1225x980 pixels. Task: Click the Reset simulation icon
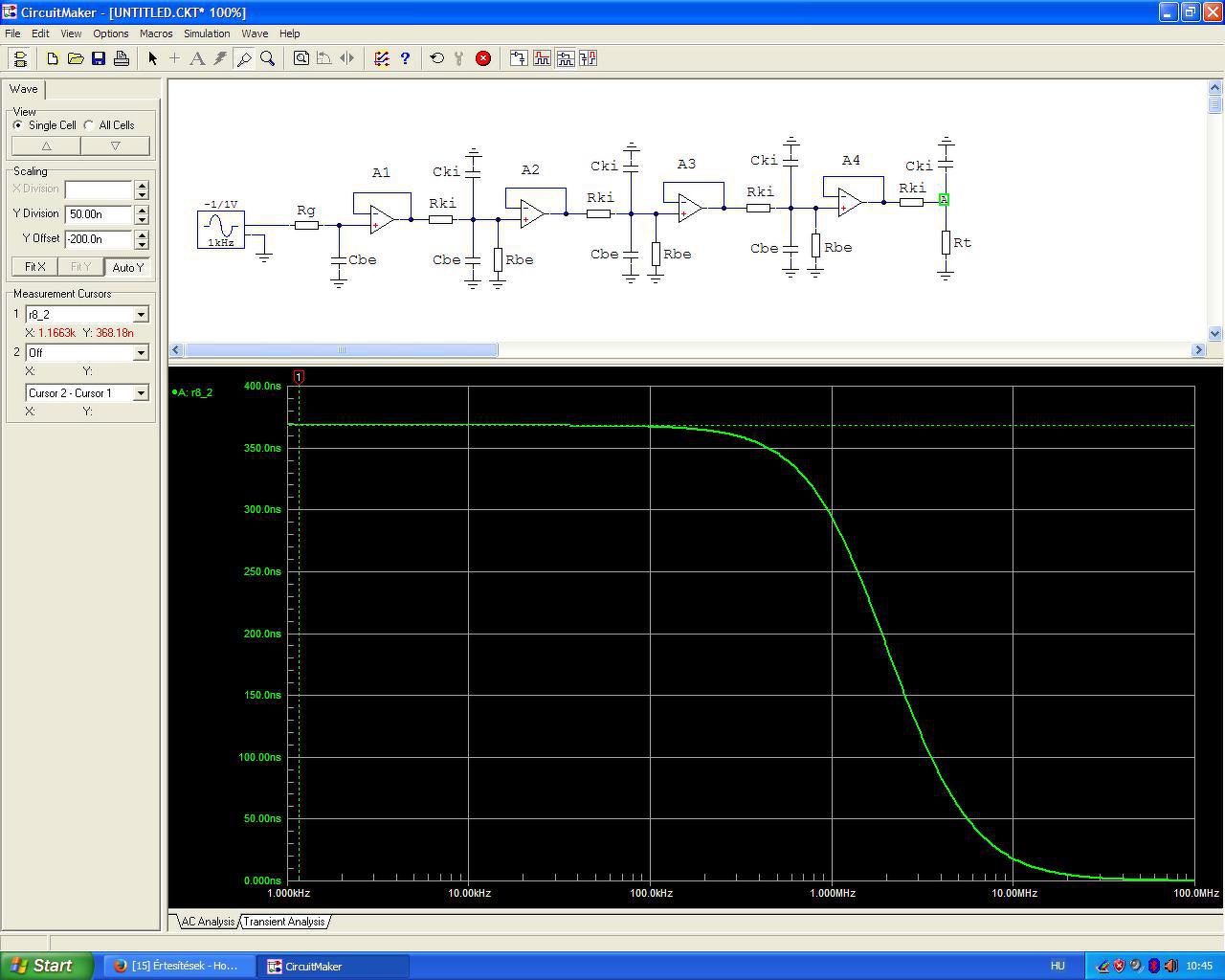[x=437, y=58]
